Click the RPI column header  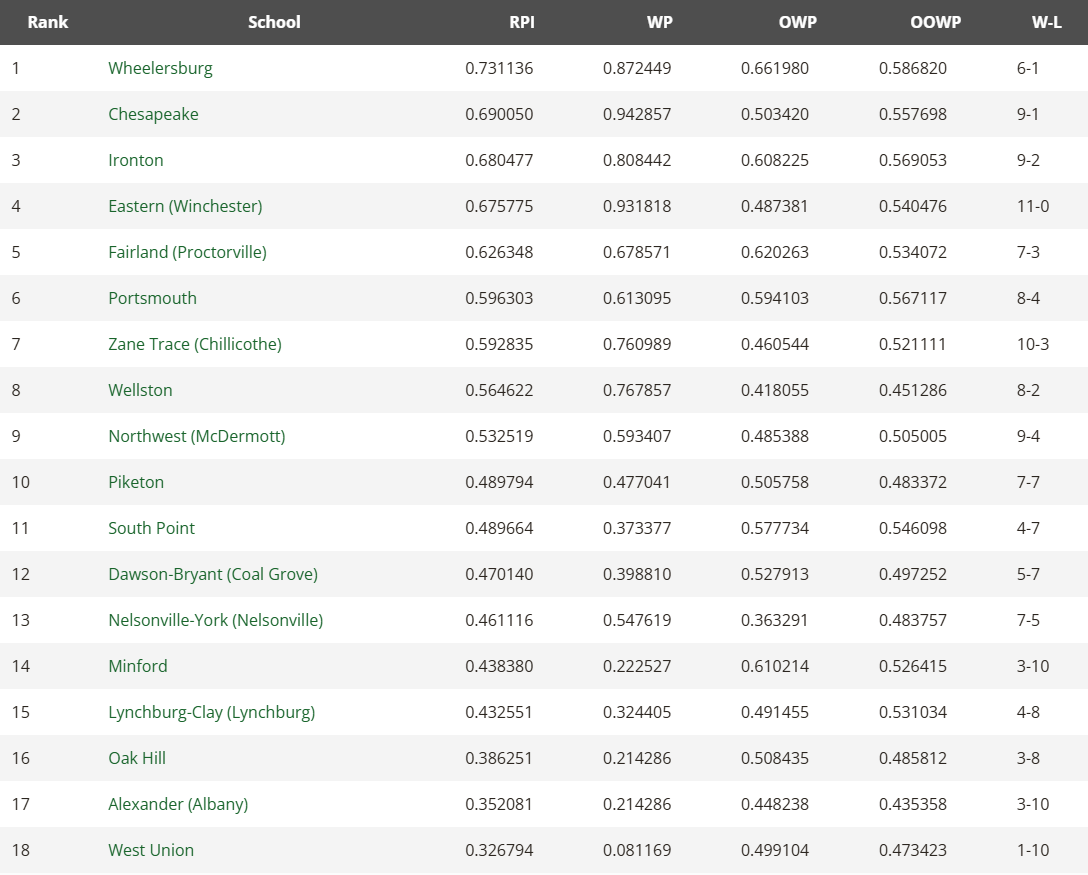coord(521,22)
